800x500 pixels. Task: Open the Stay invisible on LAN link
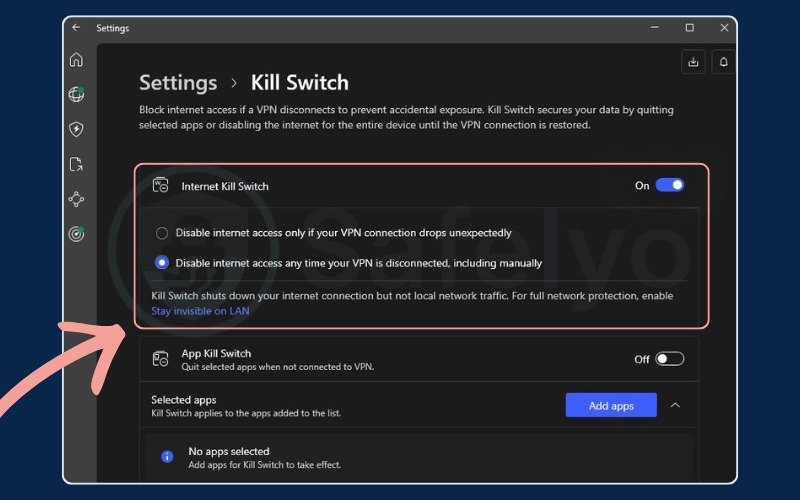[x=201, y=311]
